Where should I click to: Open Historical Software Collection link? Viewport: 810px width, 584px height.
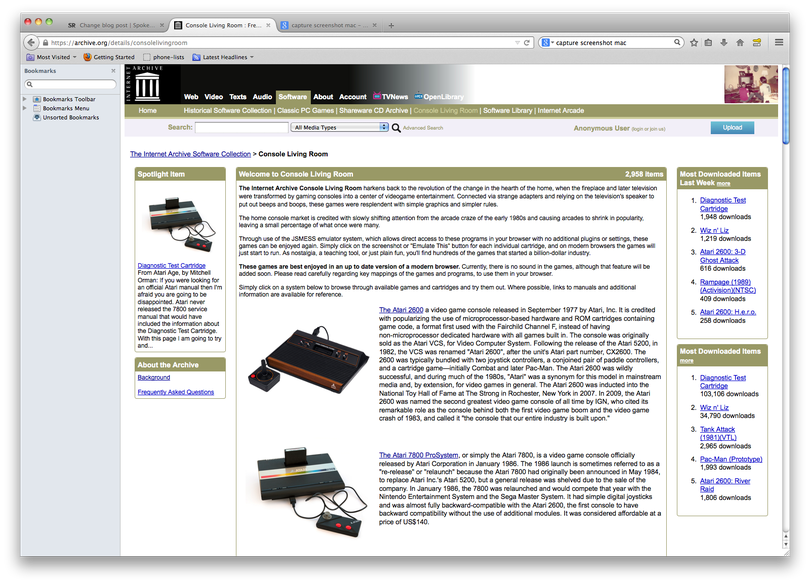227,111
